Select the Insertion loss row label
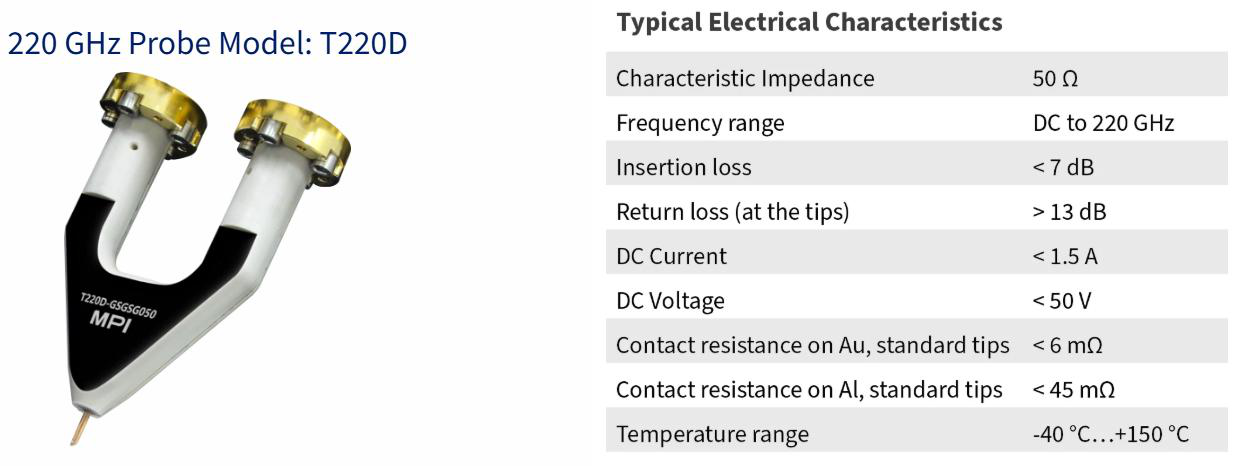 coord(683,167)
